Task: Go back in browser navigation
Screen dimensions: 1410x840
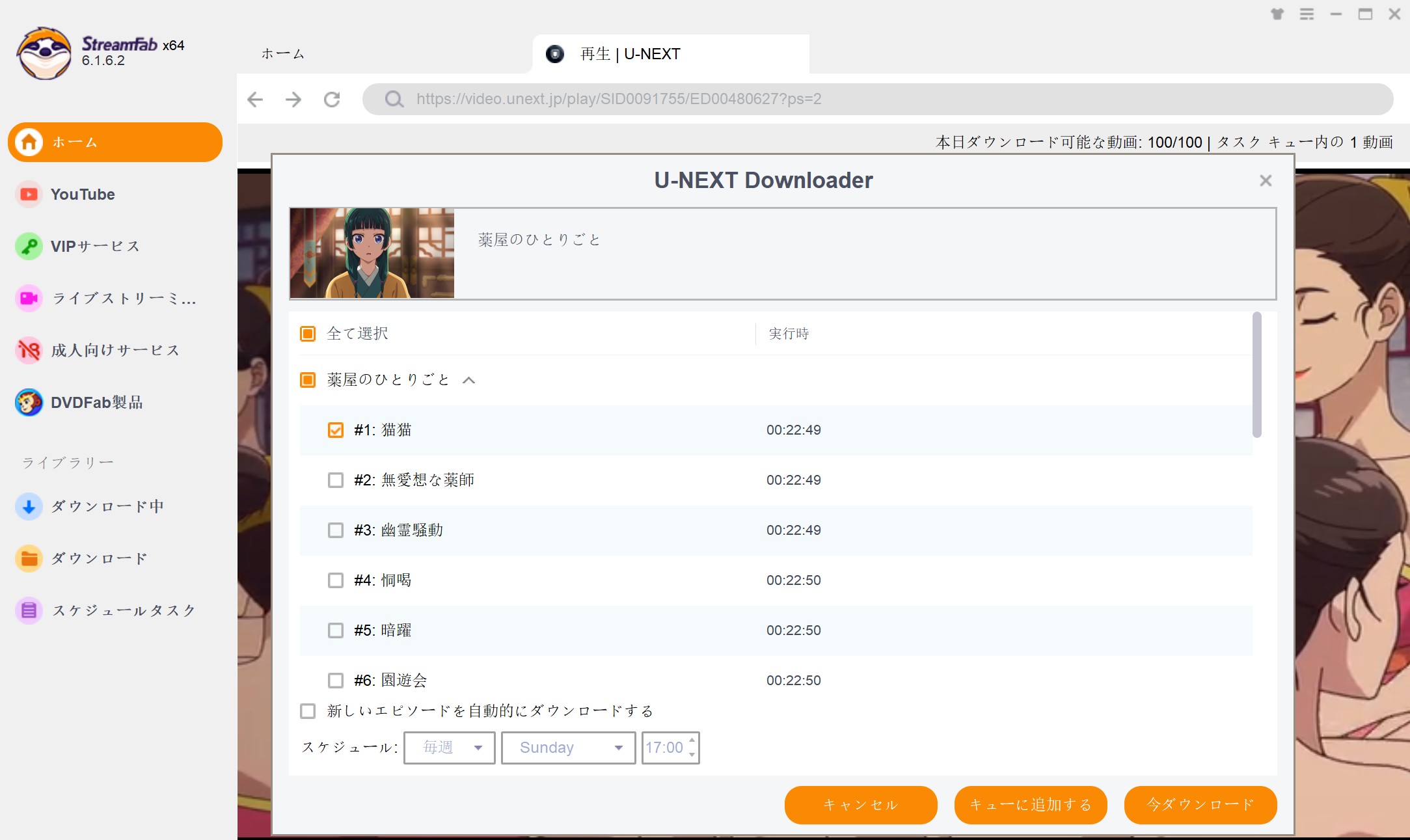Action: click(x=255, y=99)
